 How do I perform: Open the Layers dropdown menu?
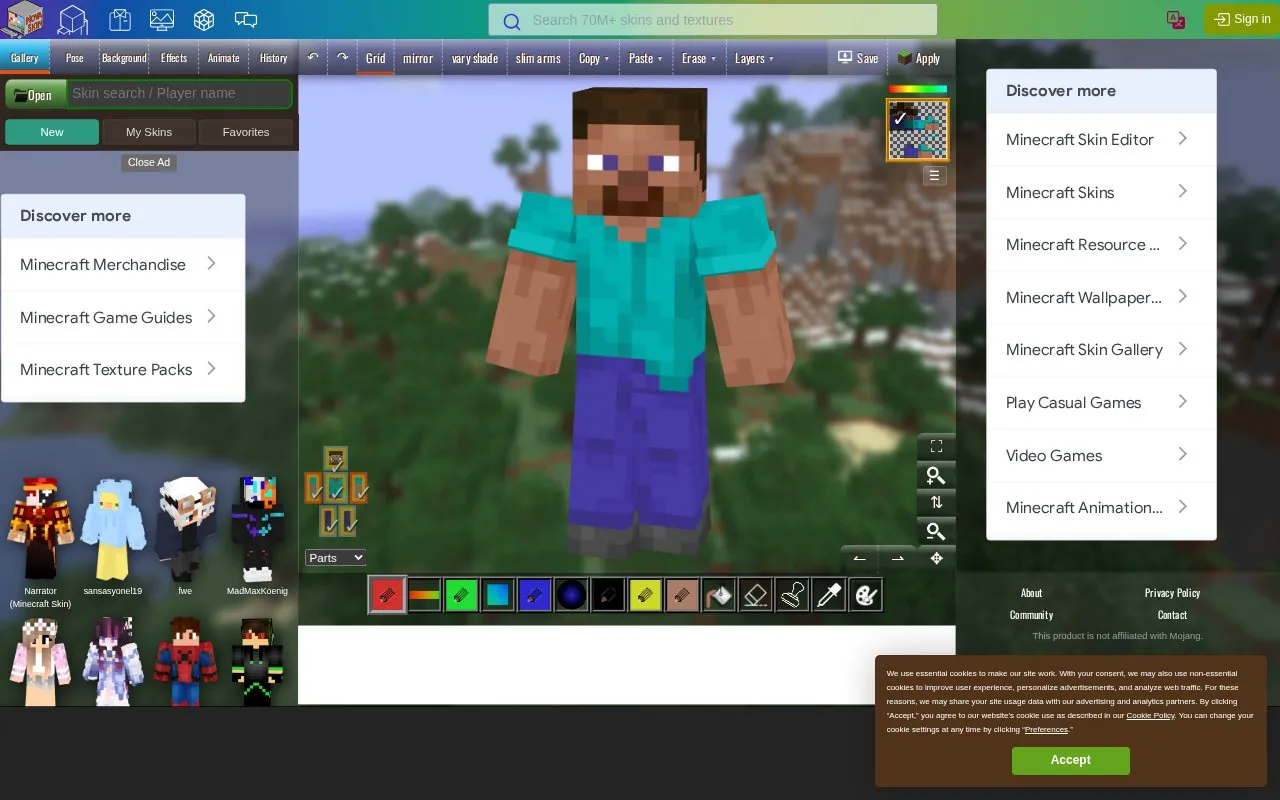point(754,58)
